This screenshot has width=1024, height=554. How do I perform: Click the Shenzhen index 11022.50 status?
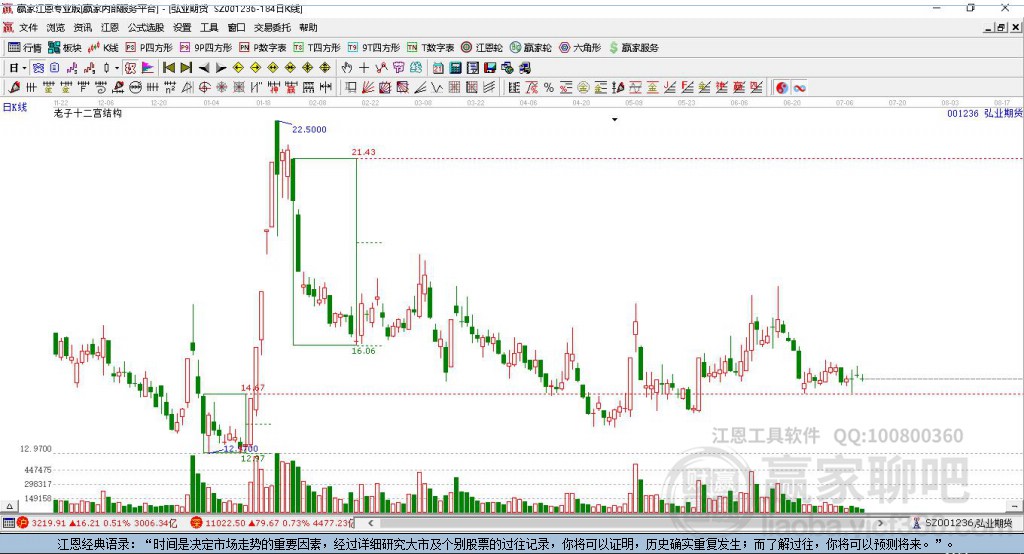(271, 523)
